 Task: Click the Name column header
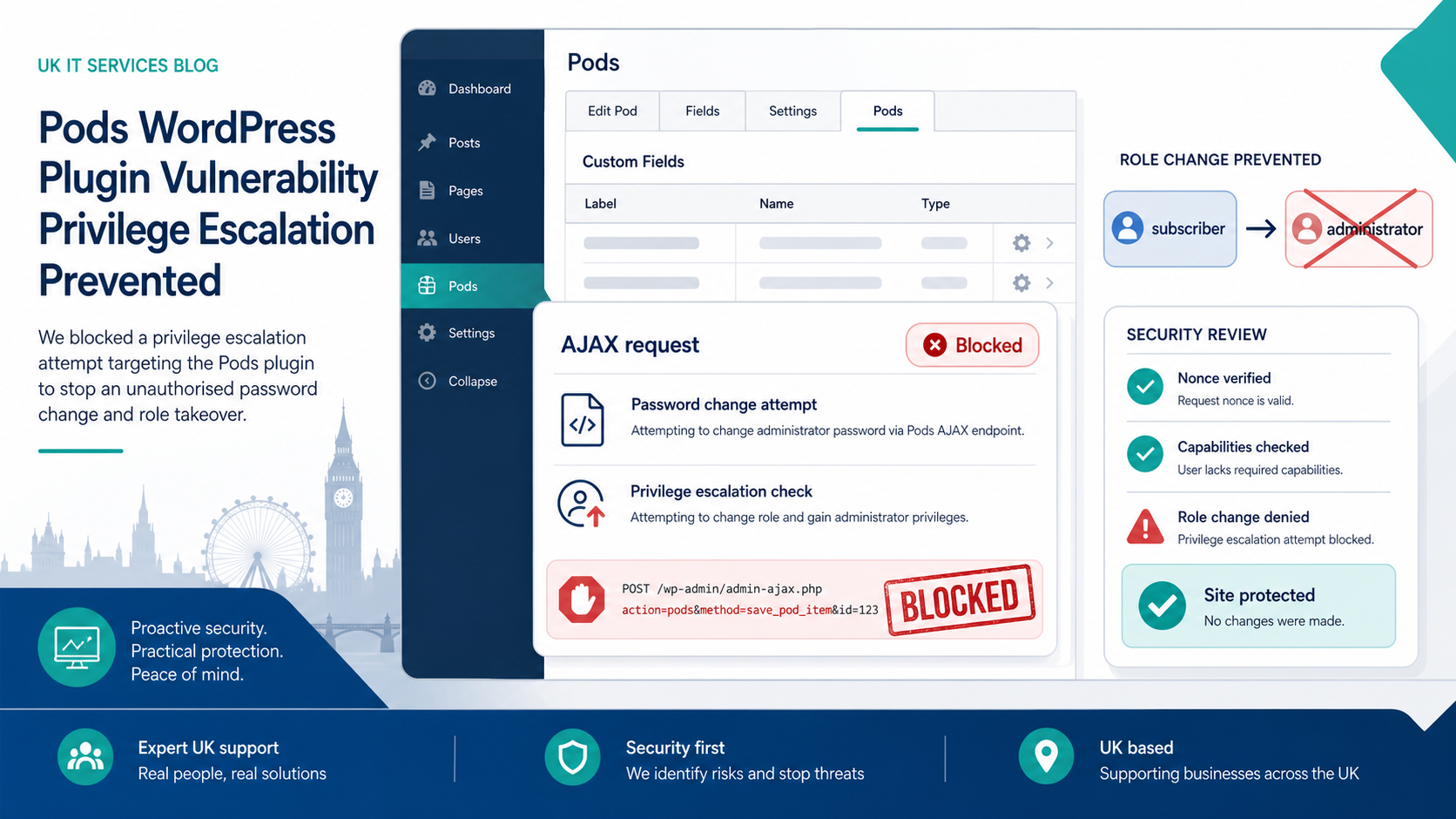click(x=776, y=203)
